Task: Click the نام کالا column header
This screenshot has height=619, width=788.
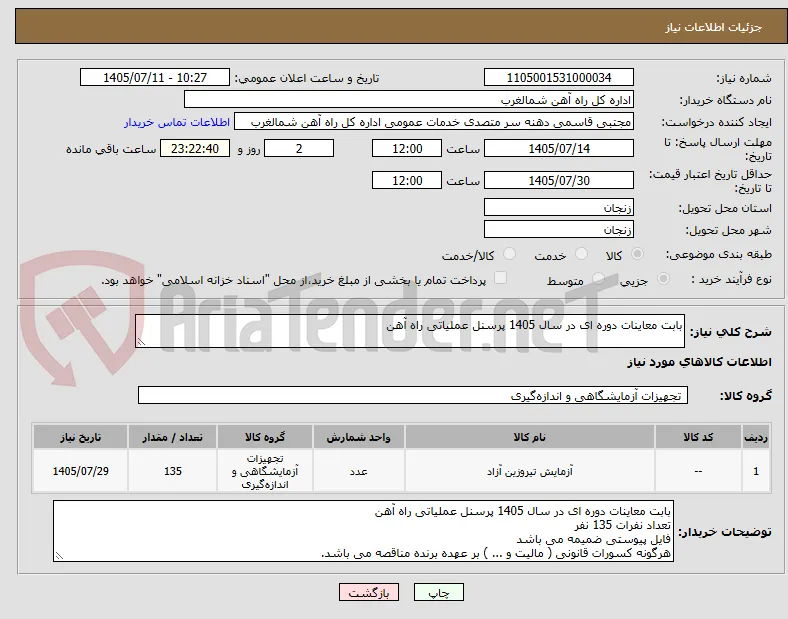Action: click(530, 437)
